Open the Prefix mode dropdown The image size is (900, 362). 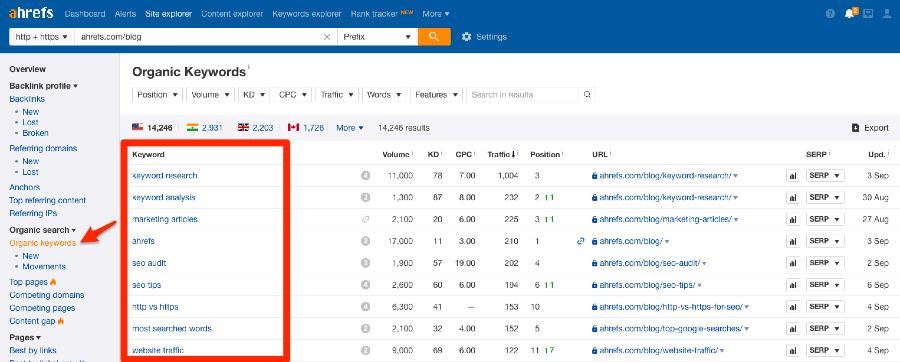tap(378, 37)
